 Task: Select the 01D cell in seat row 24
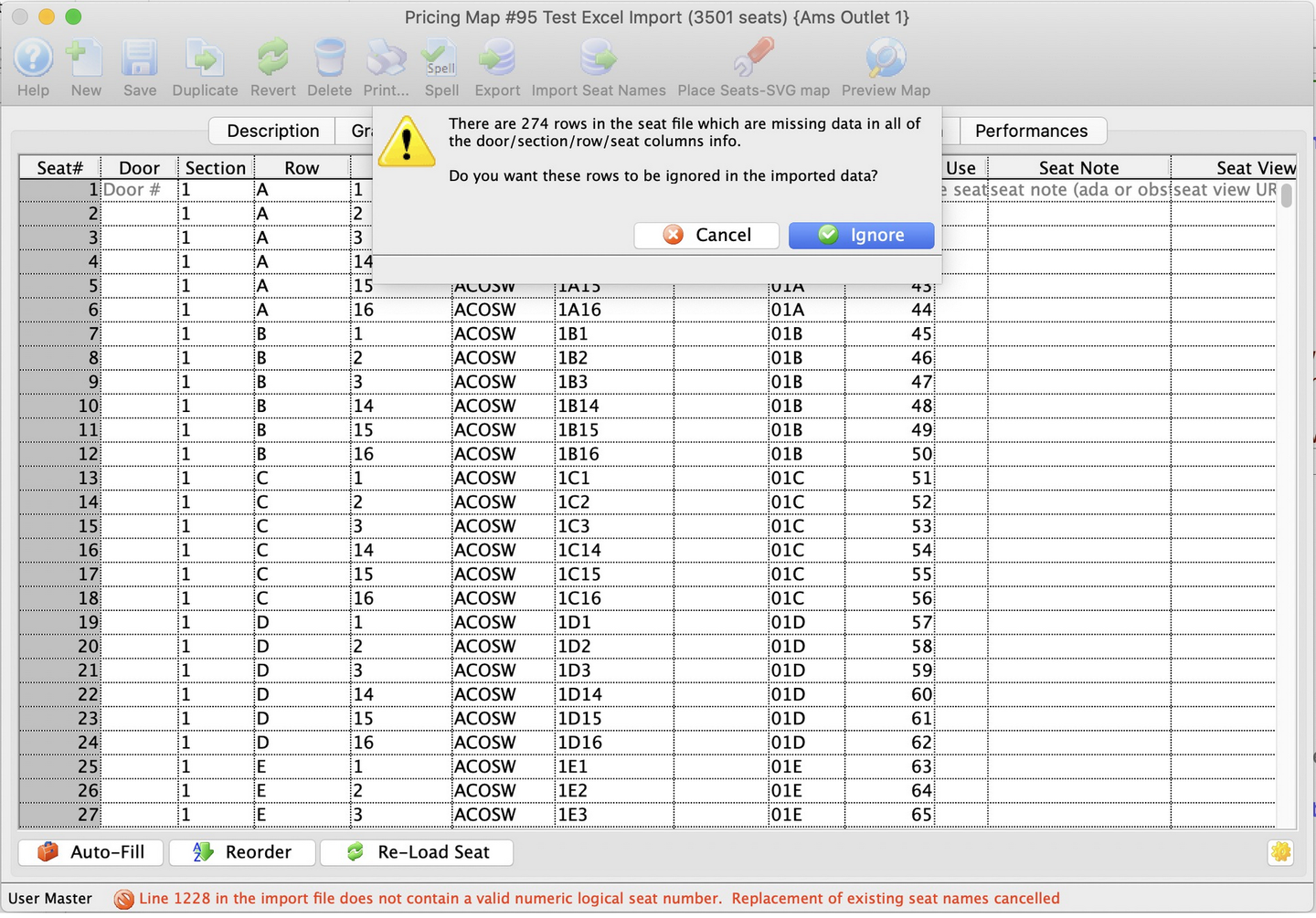[806, 743]
